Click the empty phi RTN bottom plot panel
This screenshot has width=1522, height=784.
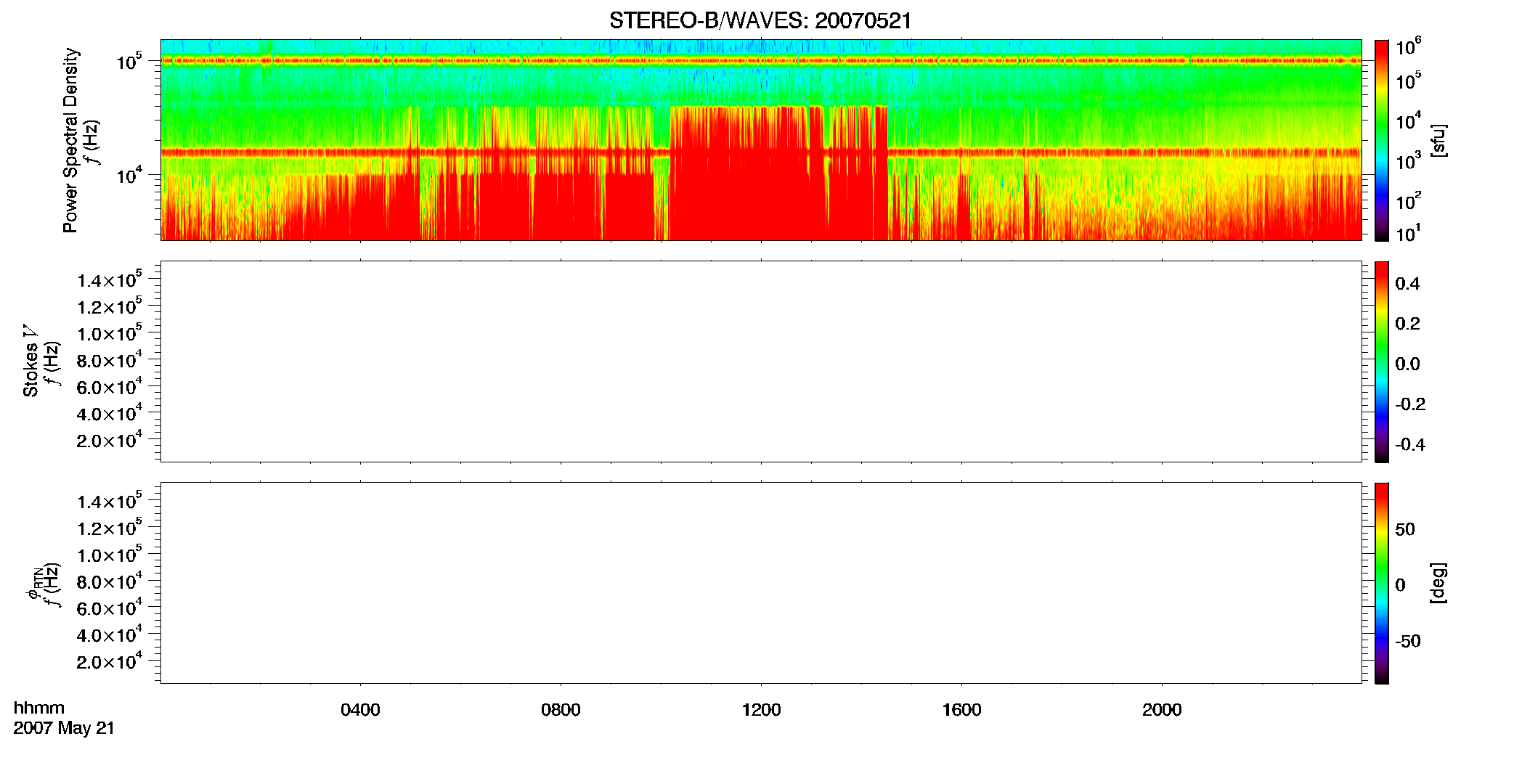click(x=761, y=583)
